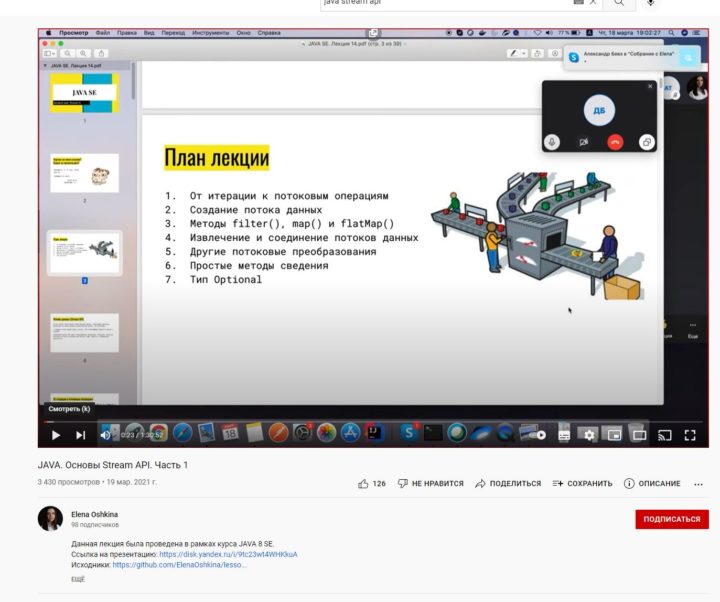Close the Skype call mini window
Viewport: 720px width, 602px height.
650,86
